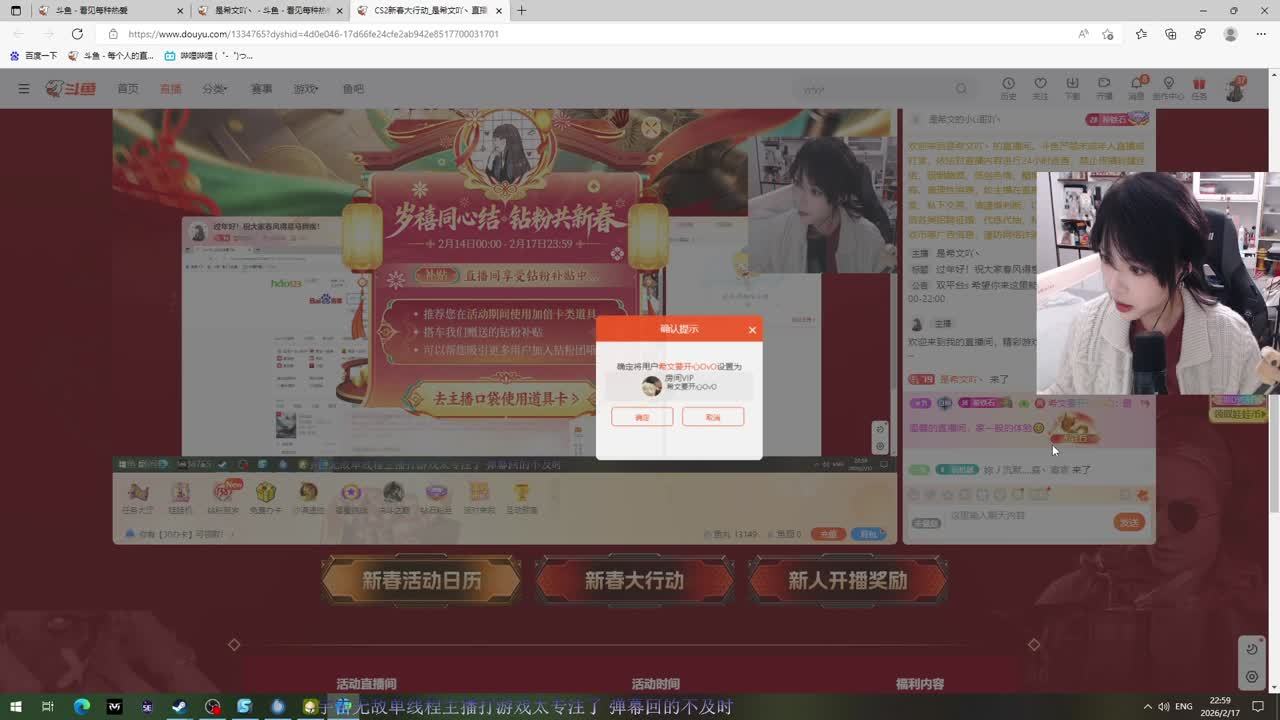This screenshot has height=720, width=1280.
Task: Click the Douyu logo
Action: click(x=70, y=89)
